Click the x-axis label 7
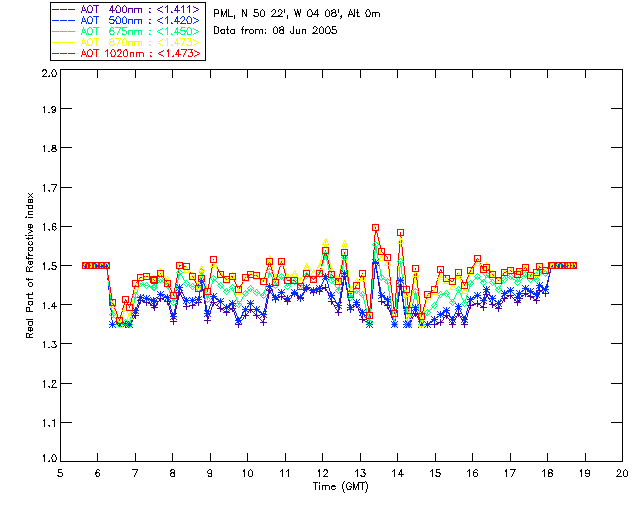Image resolution: width=640 pixels, height=512 pixels. pos(135,473)
